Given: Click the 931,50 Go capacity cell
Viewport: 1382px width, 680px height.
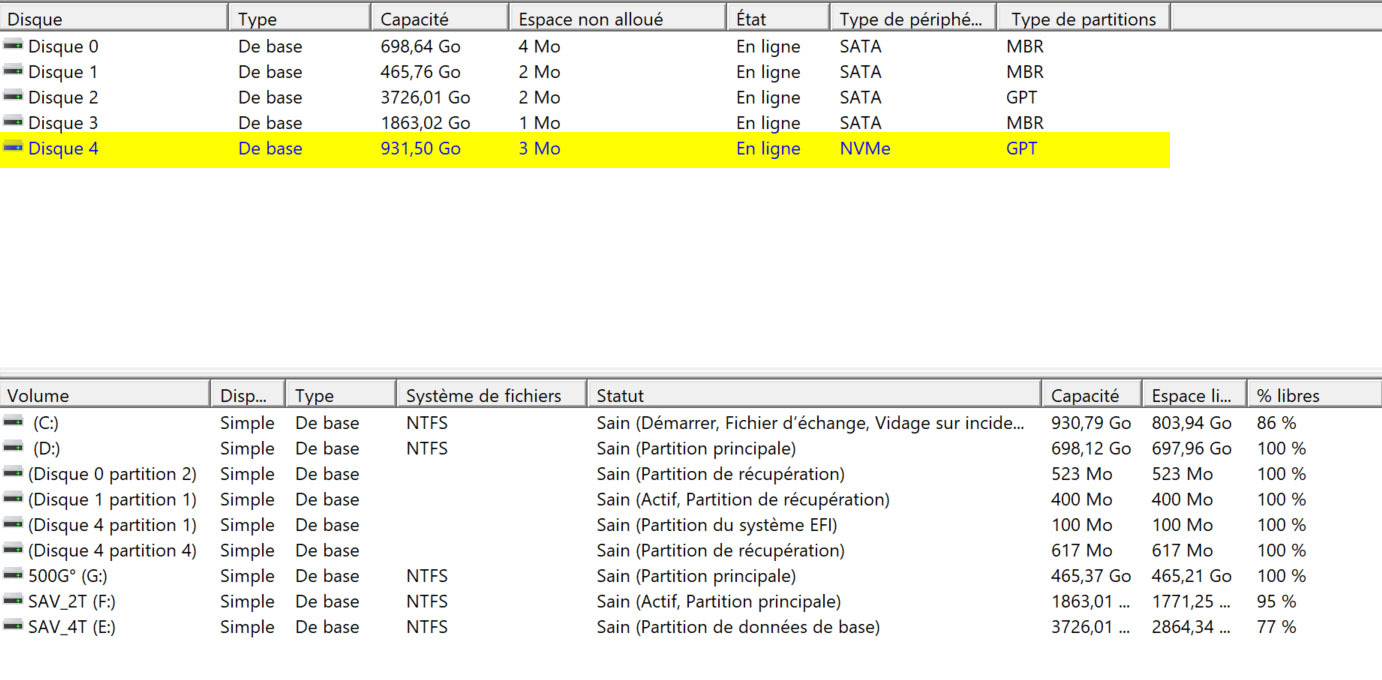Looking at the screenshot, I should point(420,148).
